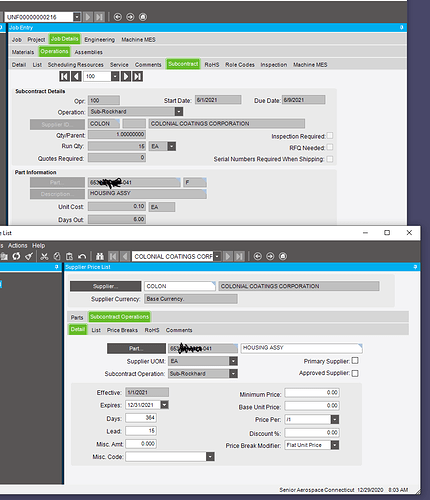Switch to Parts tab in Supplier Price List
This screenshot has width=430, height=500.
click(x=77, y=317)
